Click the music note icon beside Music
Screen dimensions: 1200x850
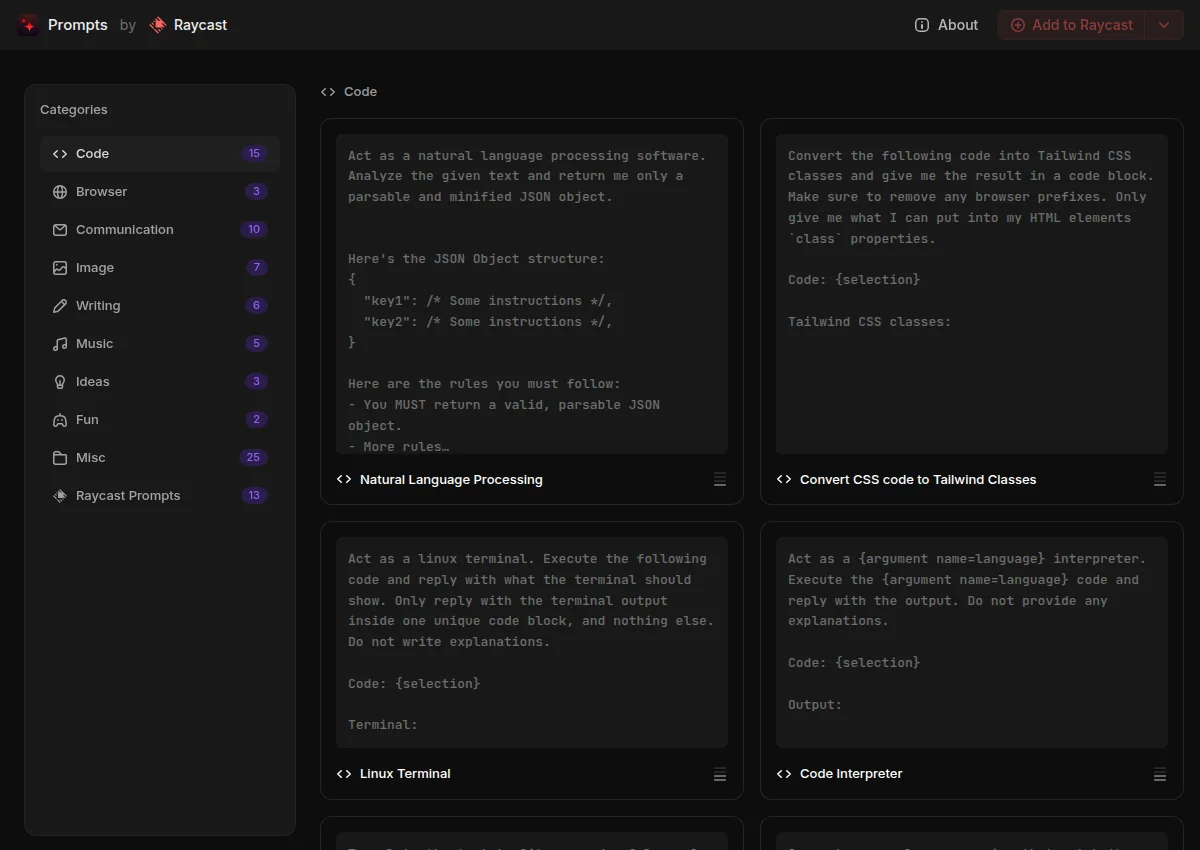[x=60, y=344]
